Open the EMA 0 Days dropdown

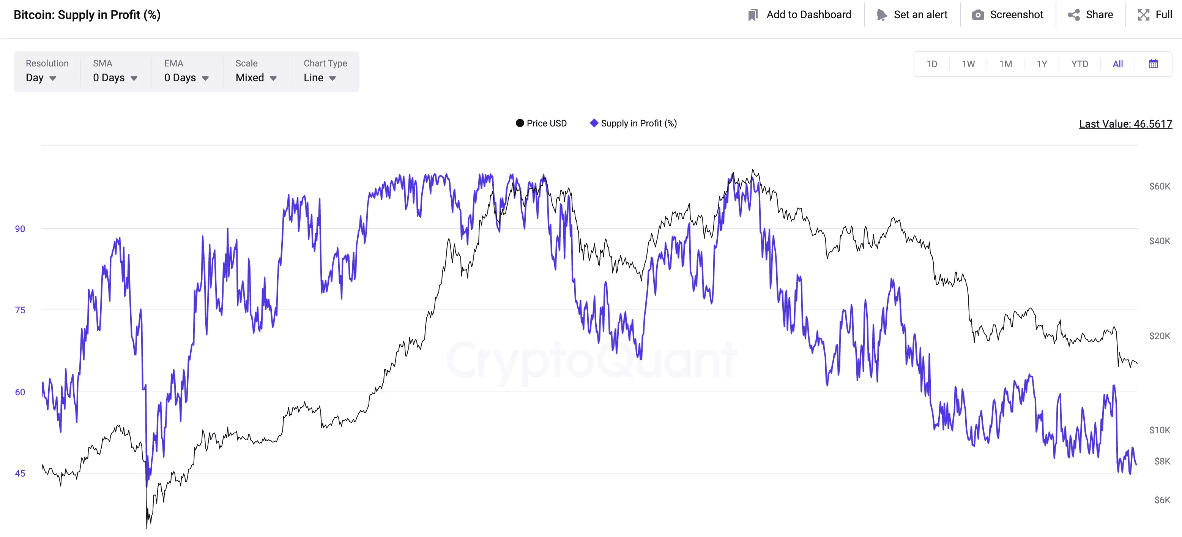click(x=186, y=78)
